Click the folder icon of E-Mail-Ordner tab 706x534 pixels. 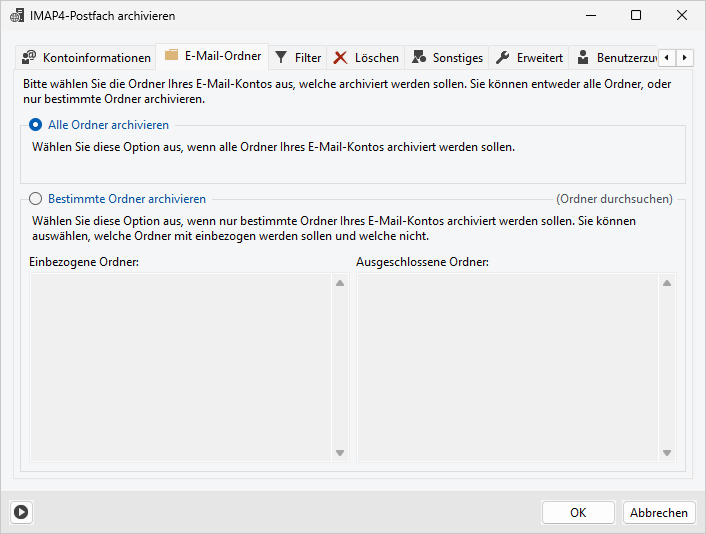(x=171, y=56)
